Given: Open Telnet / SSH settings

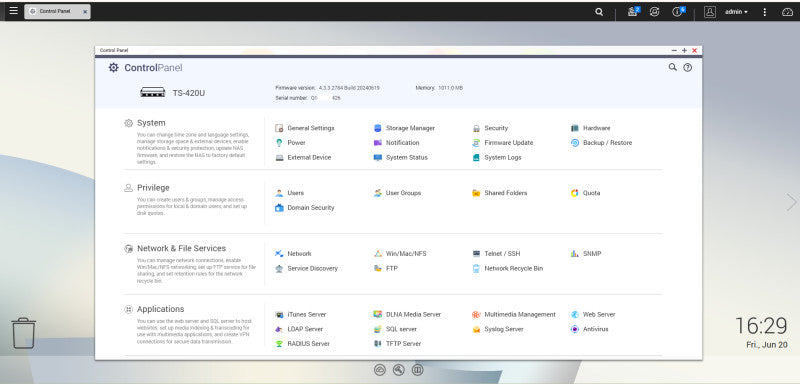Looking at the screenshot, I should [x=496, y=253].
